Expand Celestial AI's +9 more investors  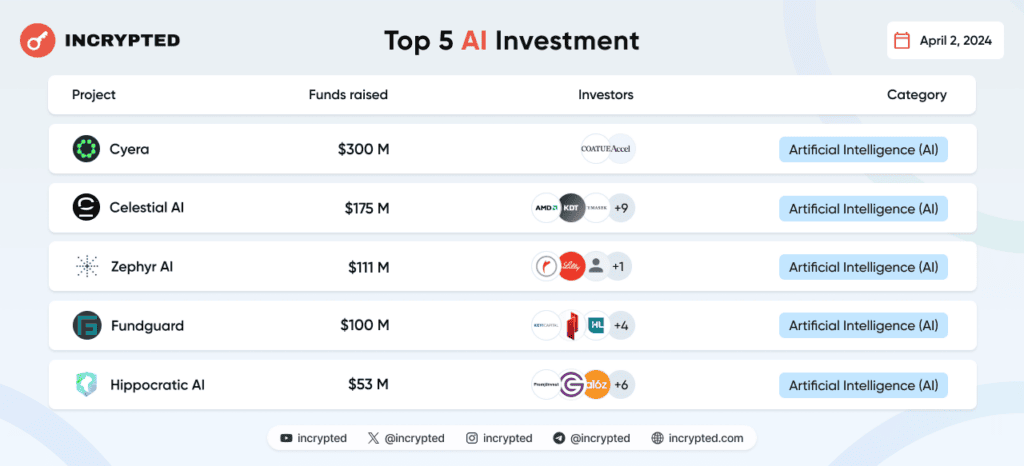click(621, 208)
